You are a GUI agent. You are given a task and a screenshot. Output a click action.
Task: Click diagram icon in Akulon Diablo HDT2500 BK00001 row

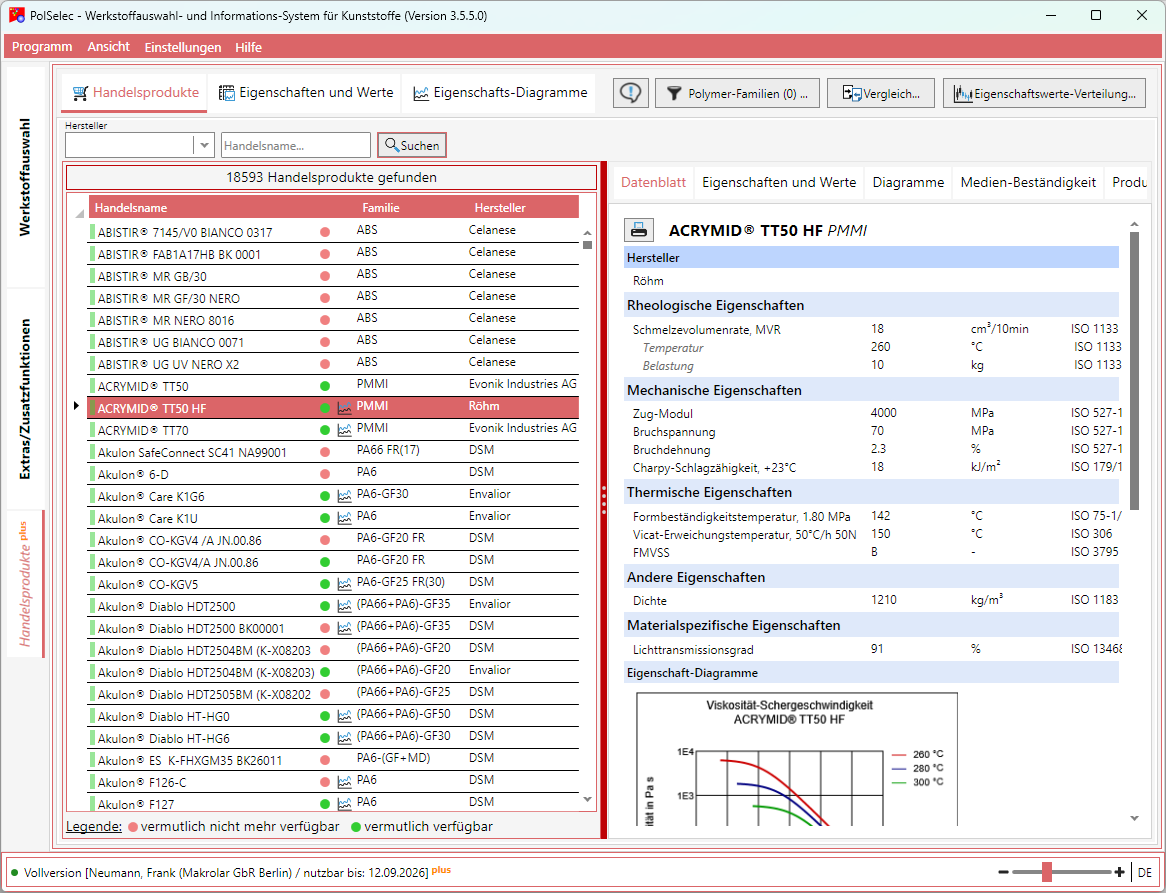point(344,628)
